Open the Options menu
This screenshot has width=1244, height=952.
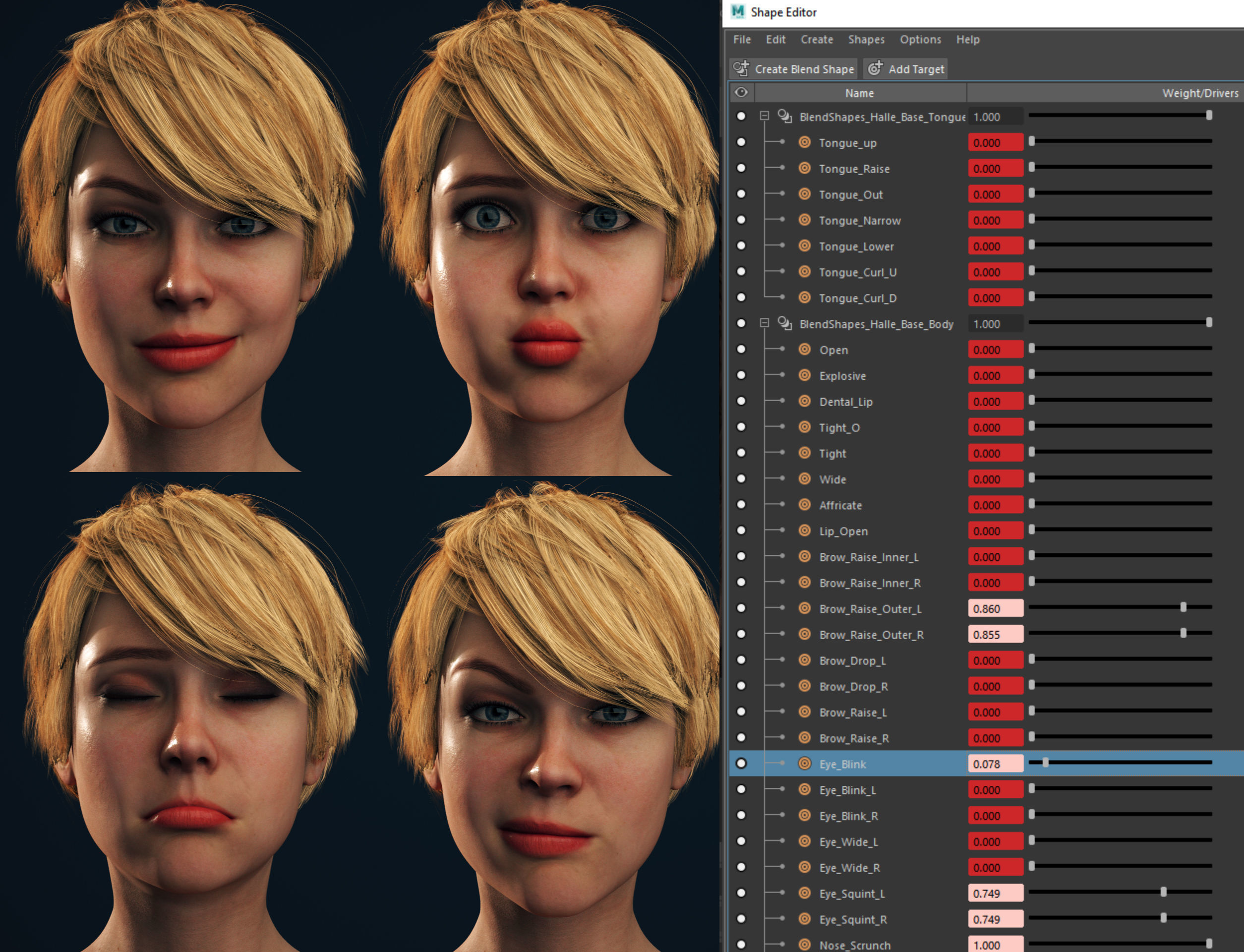pos(920,40)
